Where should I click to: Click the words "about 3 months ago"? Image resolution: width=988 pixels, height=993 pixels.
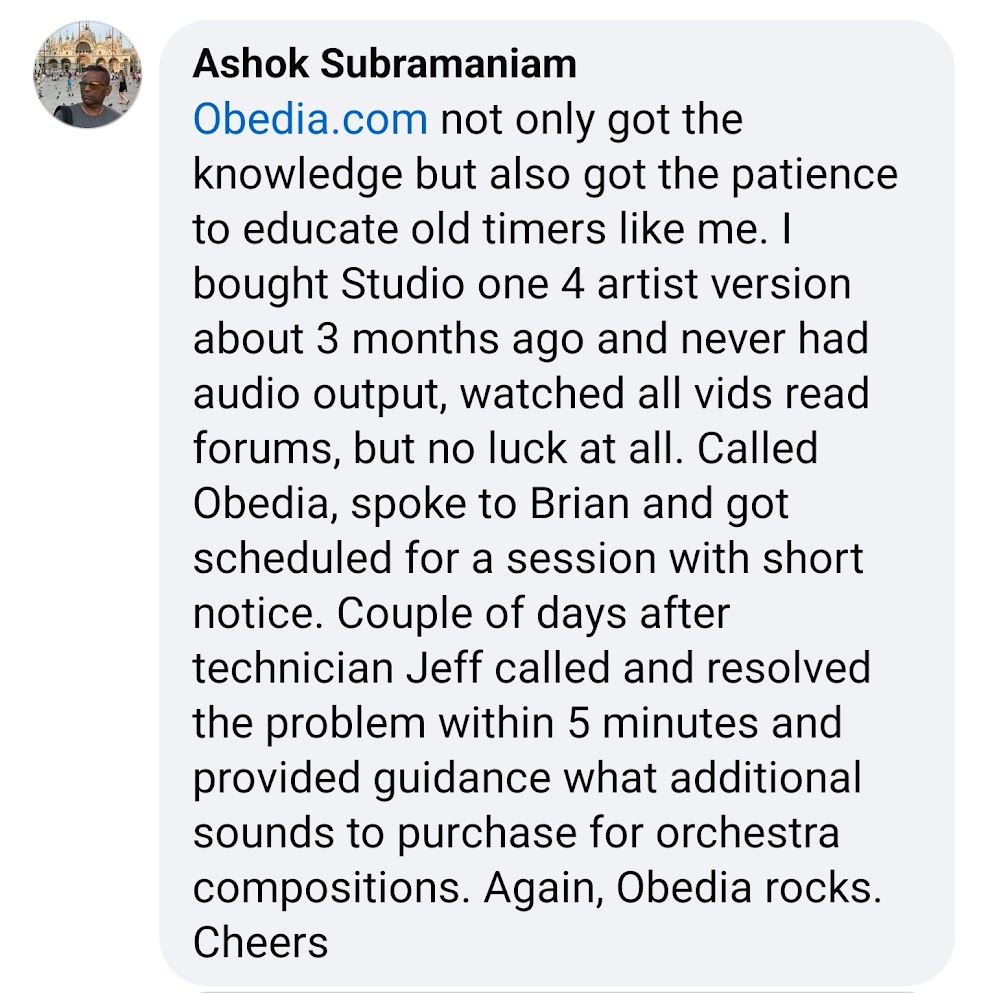click(x=388, y=339)
